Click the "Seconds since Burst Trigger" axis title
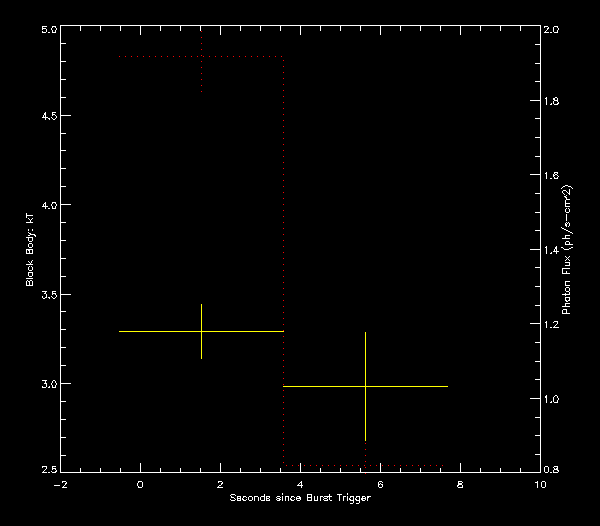Viewport: 600px width, 526px height. 300,498
